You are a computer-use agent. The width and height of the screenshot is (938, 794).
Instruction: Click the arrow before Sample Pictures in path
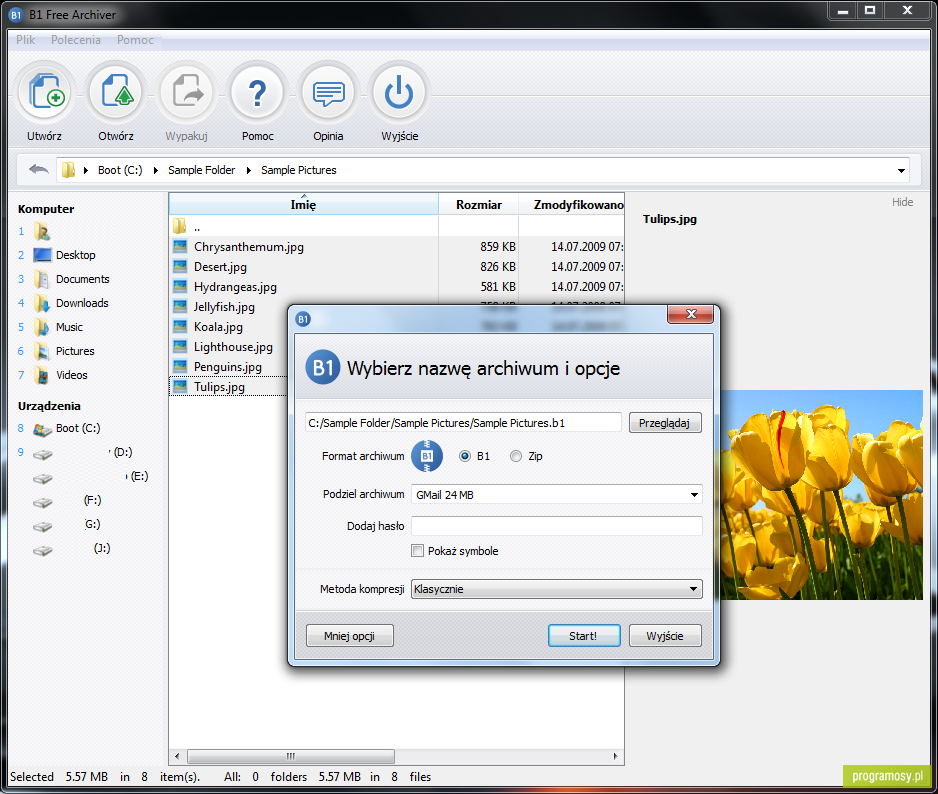click(249, 171)
